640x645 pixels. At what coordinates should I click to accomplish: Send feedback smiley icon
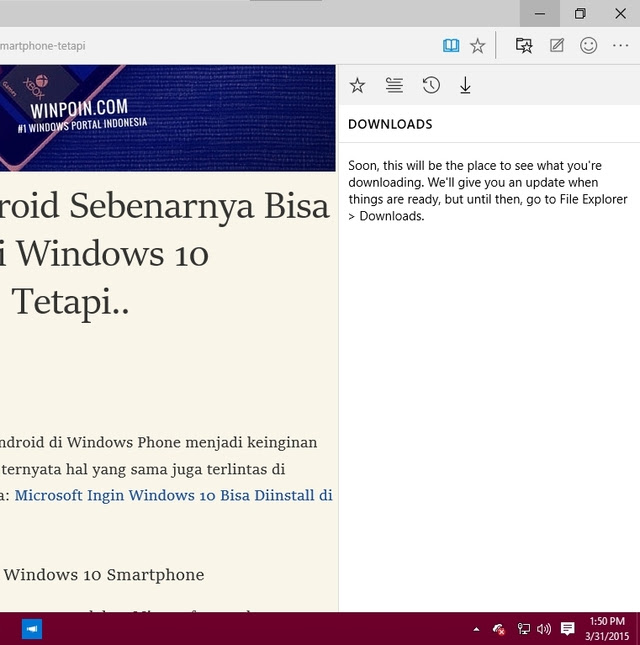(x=589, y=45)
